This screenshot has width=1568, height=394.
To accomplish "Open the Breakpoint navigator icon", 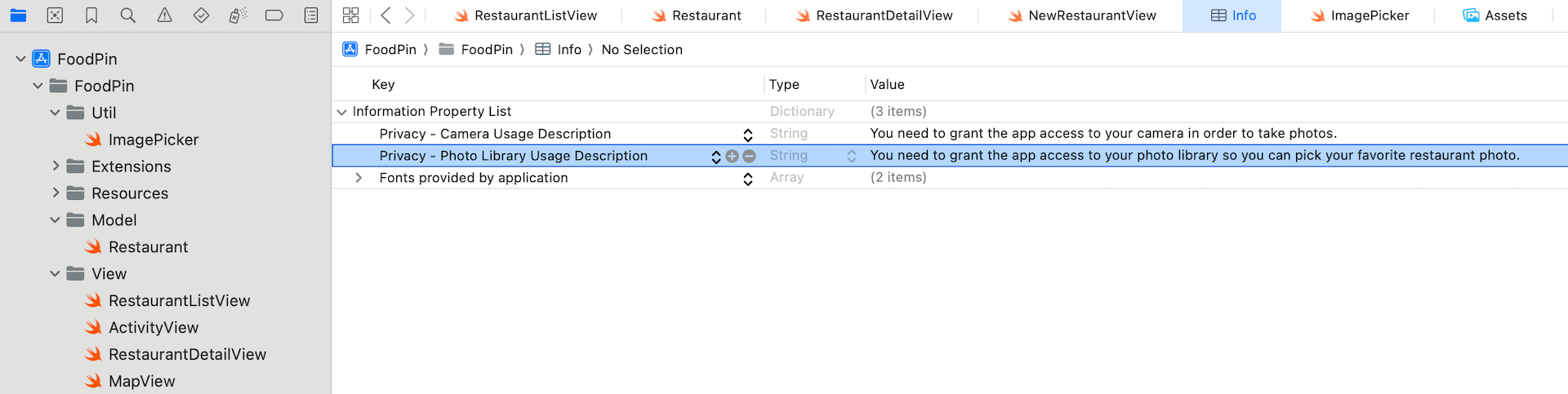I will [274, 15].
